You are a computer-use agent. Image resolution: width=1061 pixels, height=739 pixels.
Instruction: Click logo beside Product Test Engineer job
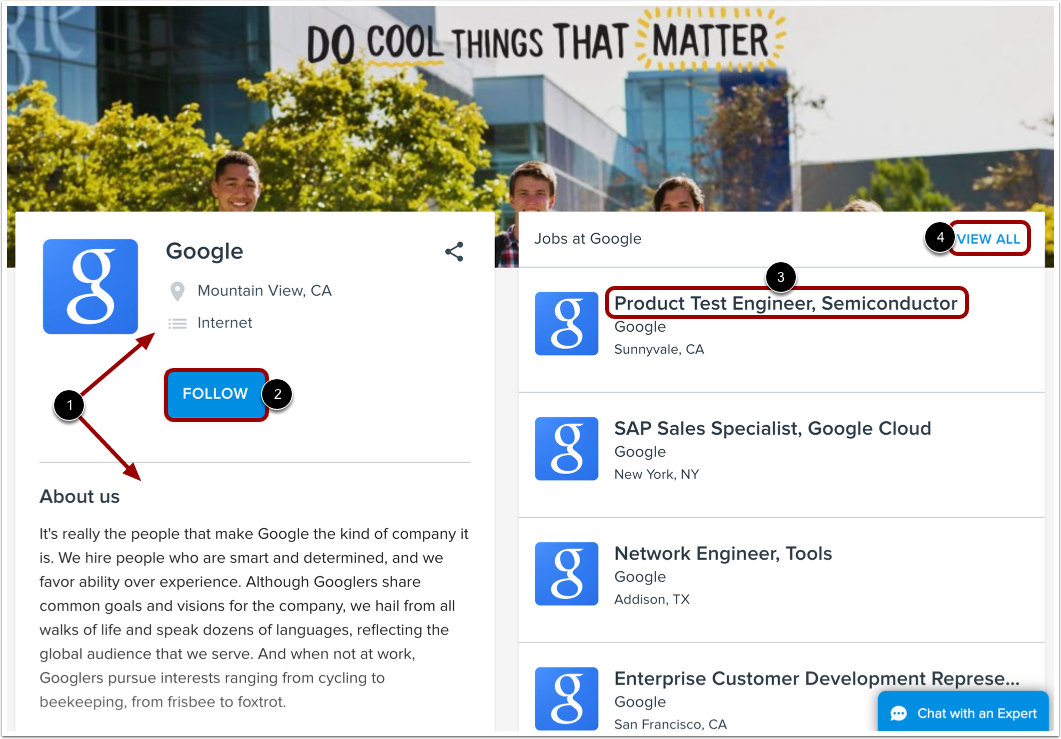point(566,323)
